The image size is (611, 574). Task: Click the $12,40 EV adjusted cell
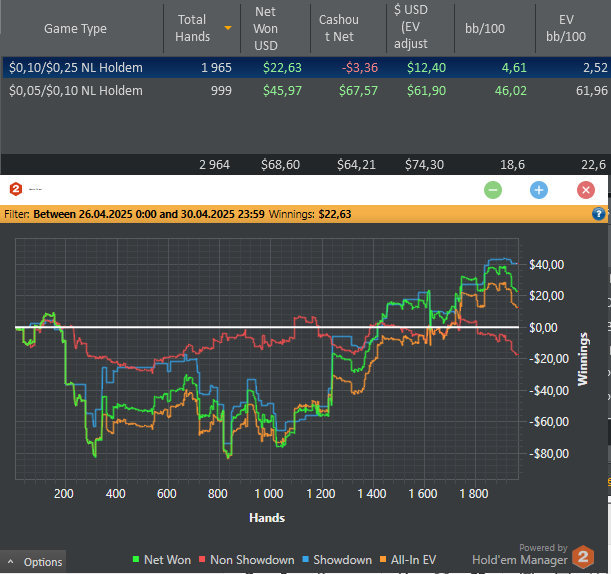426,68
